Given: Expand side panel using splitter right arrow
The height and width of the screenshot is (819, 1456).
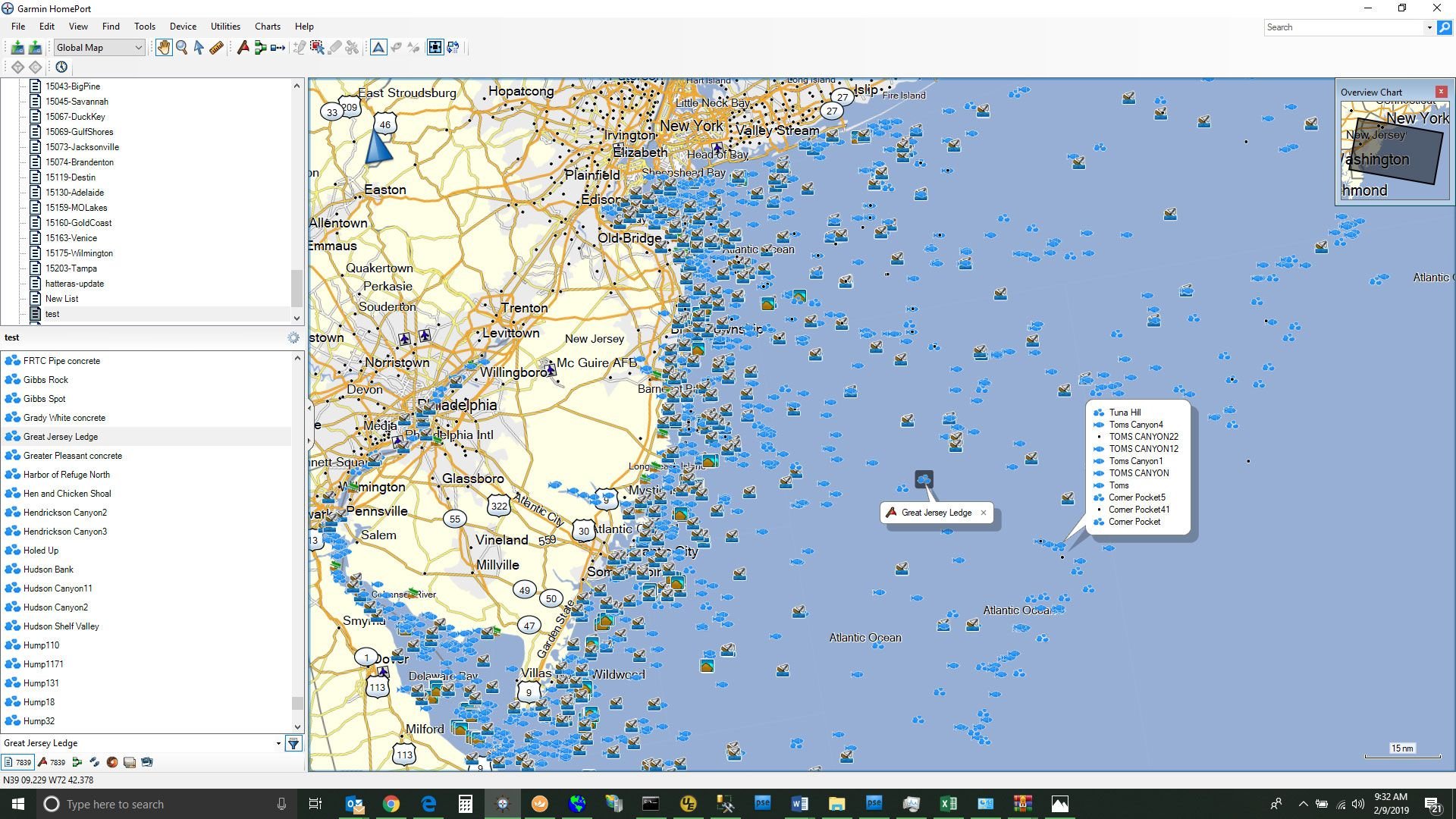Looking at the screenshot, I should pos(309,441).
